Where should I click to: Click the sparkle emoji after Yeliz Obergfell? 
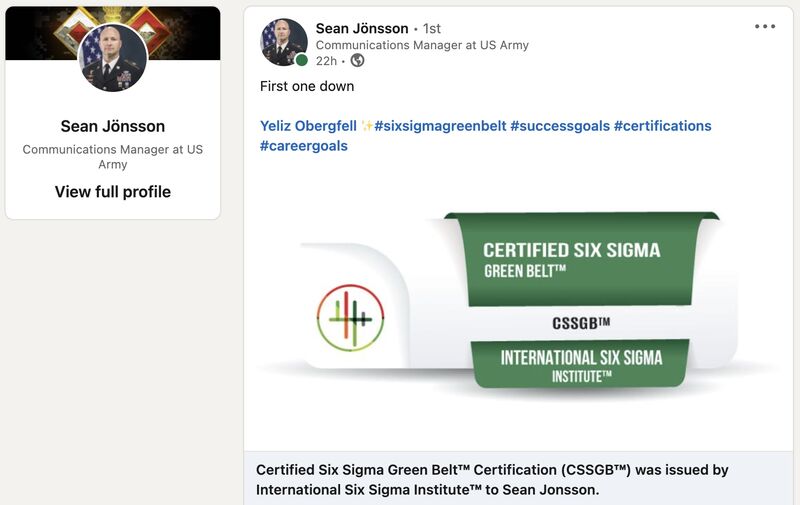[x=366, y=126]
